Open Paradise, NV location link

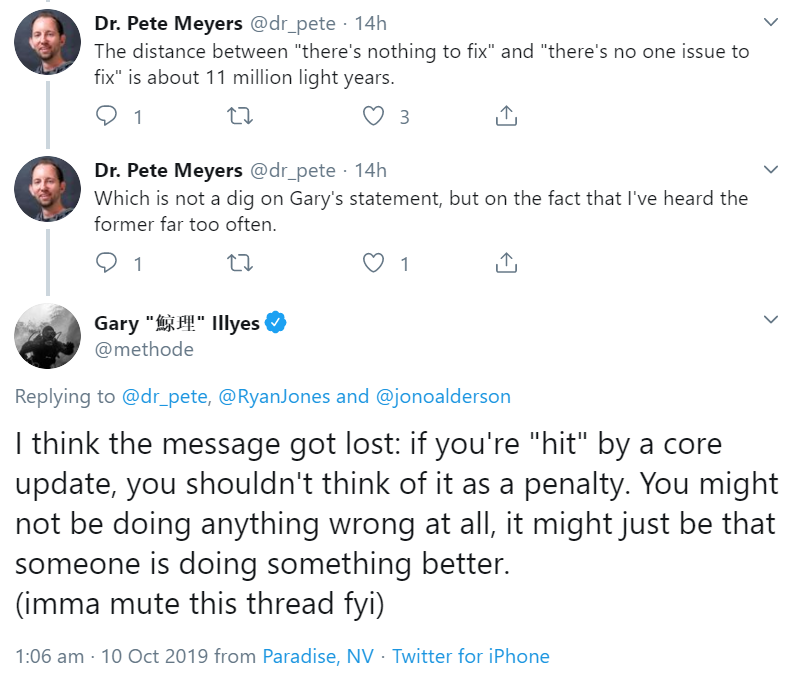318,656
